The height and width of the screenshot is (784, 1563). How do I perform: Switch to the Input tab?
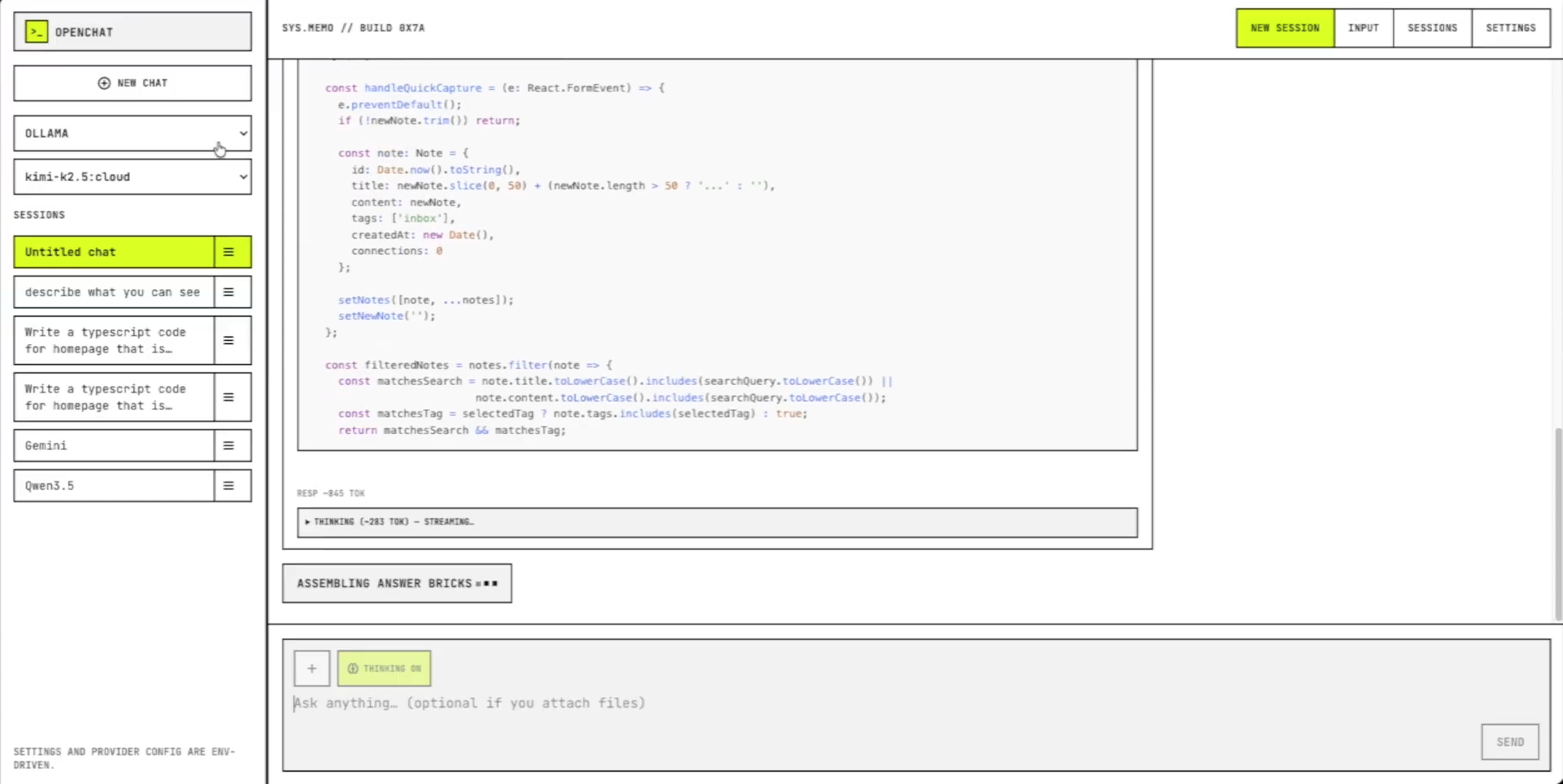[1363, 27]
